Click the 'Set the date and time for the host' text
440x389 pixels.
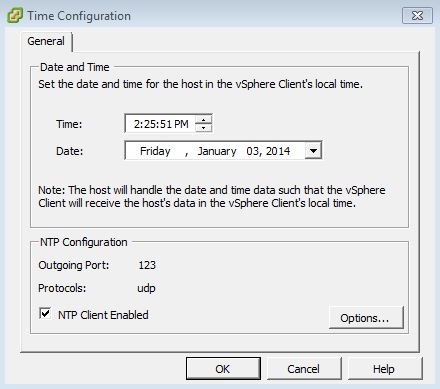[200, 84]
